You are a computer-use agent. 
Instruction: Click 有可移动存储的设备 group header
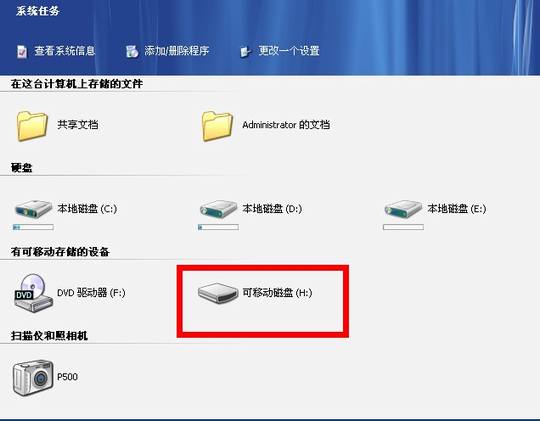coord(60,251)
